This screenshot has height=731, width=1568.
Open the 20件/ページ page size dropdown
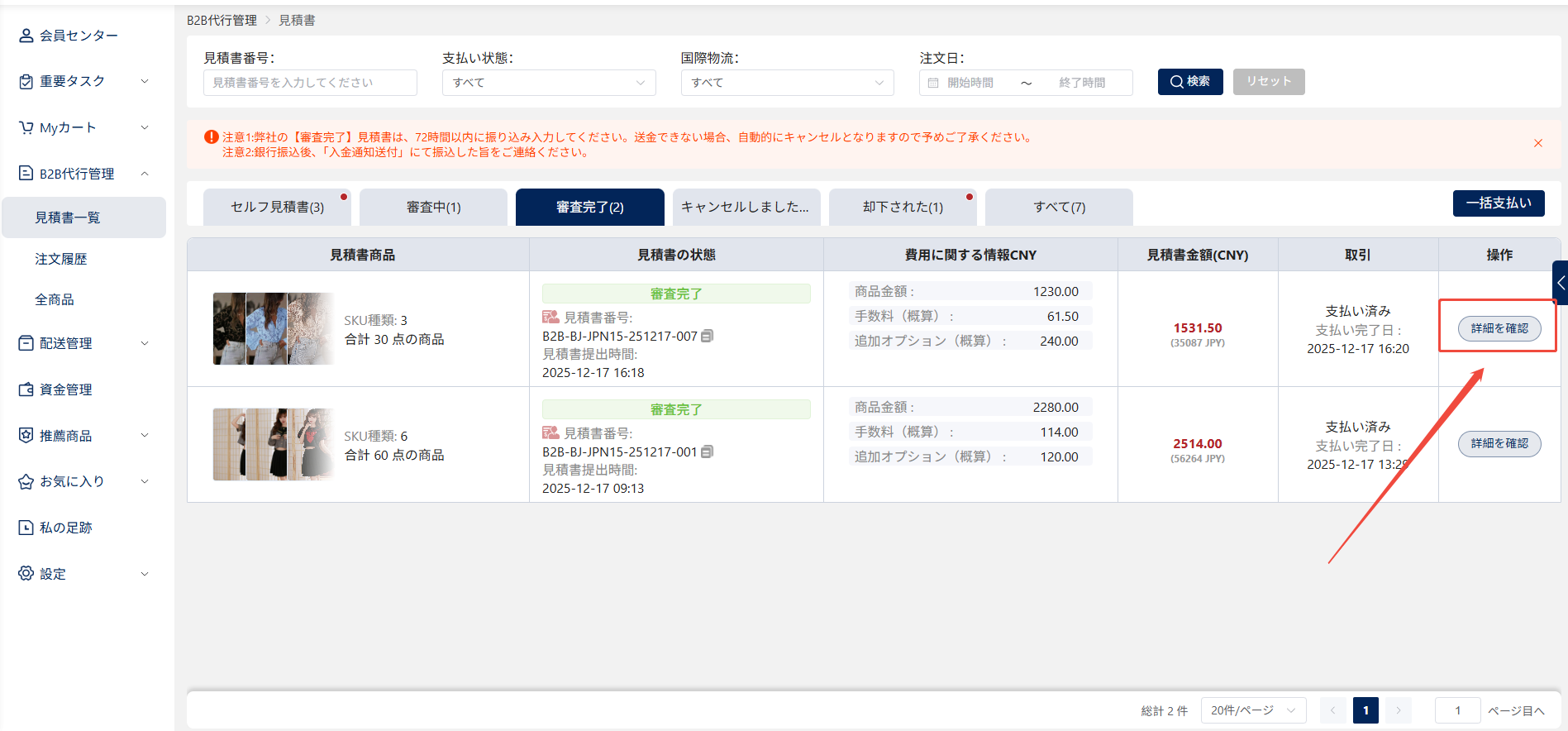tap(1253, 710)
